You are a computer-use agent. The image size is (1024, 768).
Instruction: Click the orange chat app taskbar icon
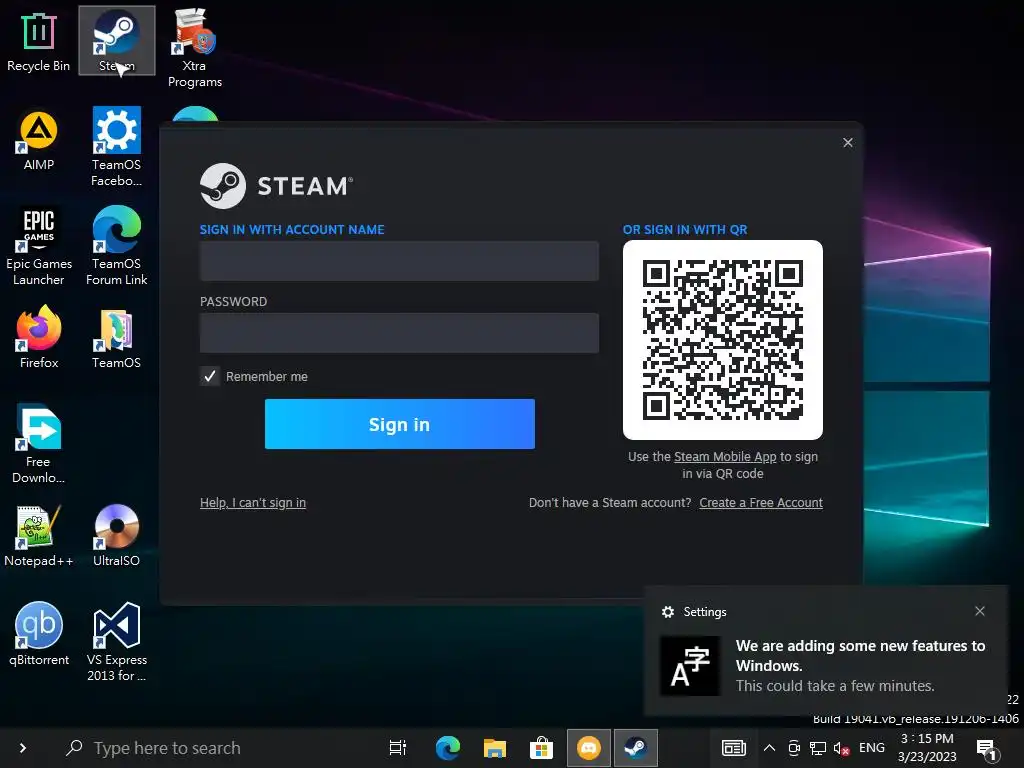(x=588, y=748)
